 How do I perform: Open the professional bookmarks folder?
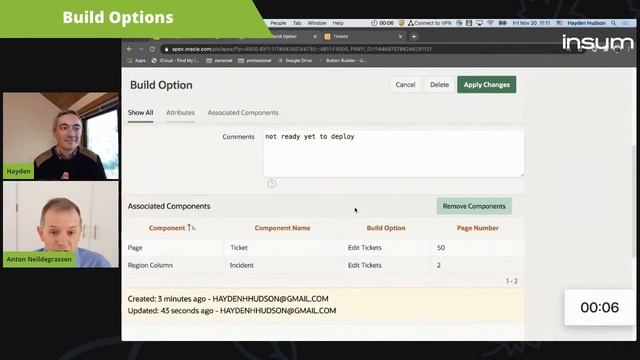pyautogui.click(x=255, y=60)
